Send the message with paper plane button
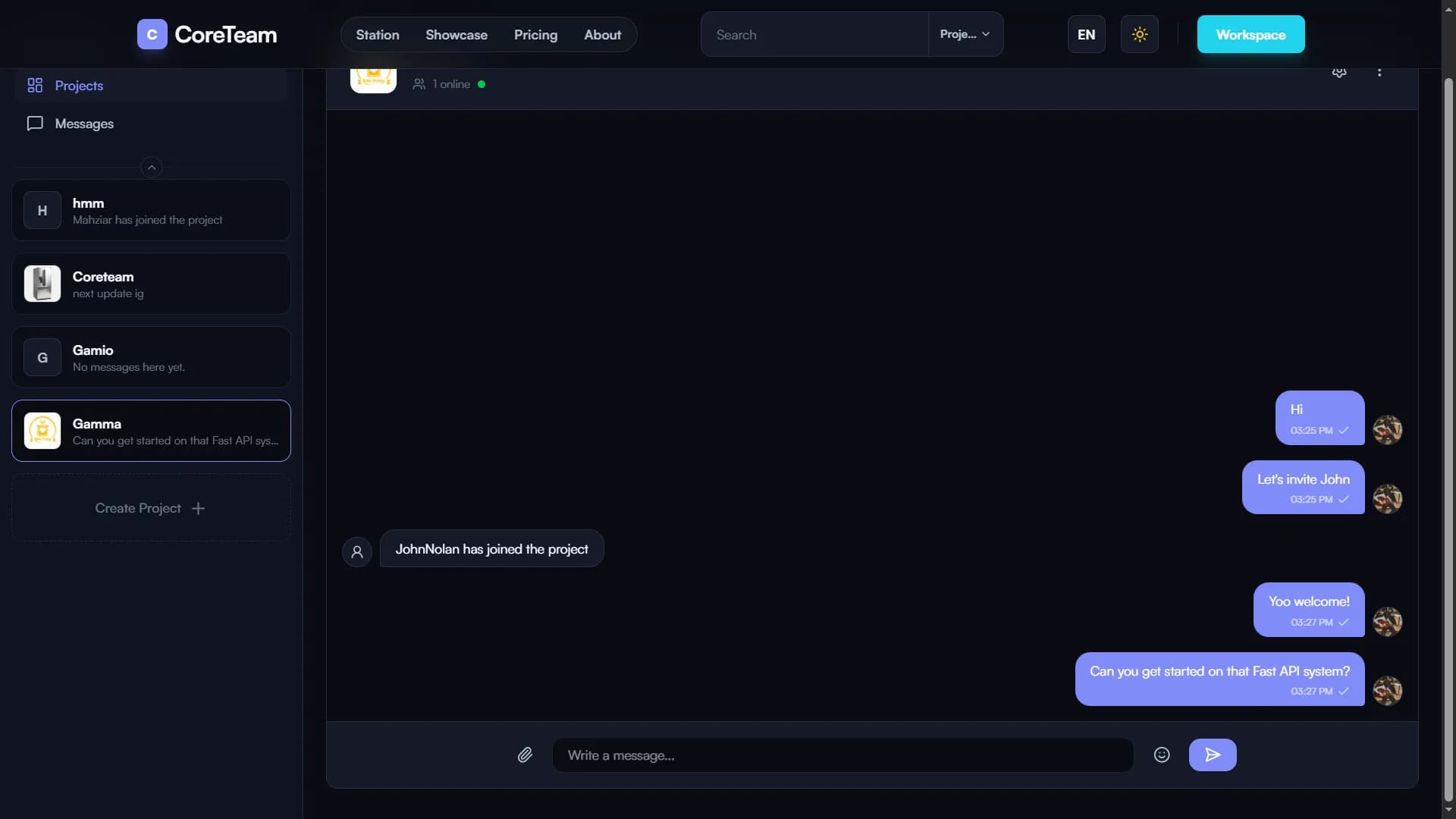Image resolution: width=1456 pixels, height=819 pixels. click(x=1213, y=755)
